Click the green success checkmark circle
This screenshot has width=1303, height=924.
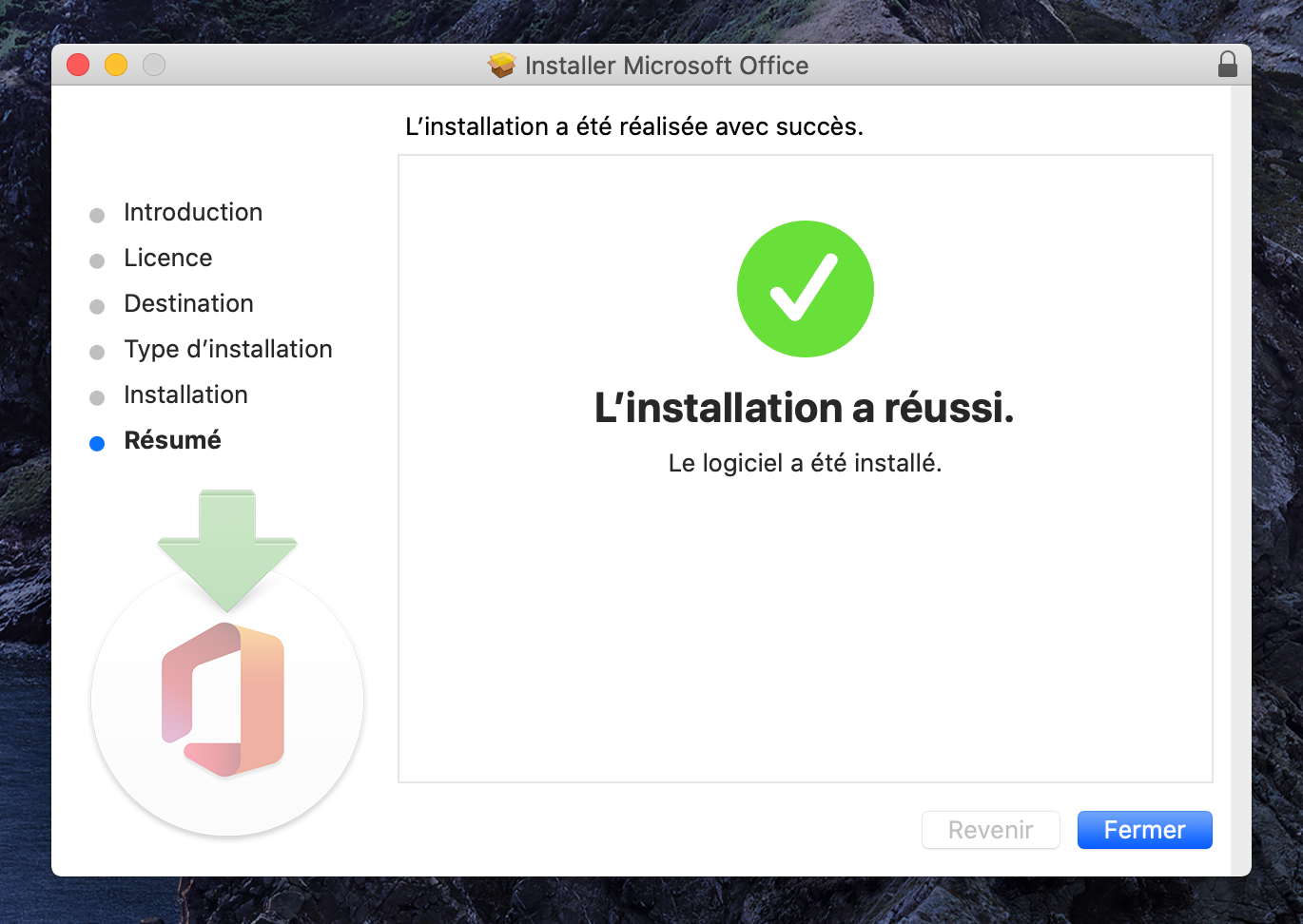point(805,289)
